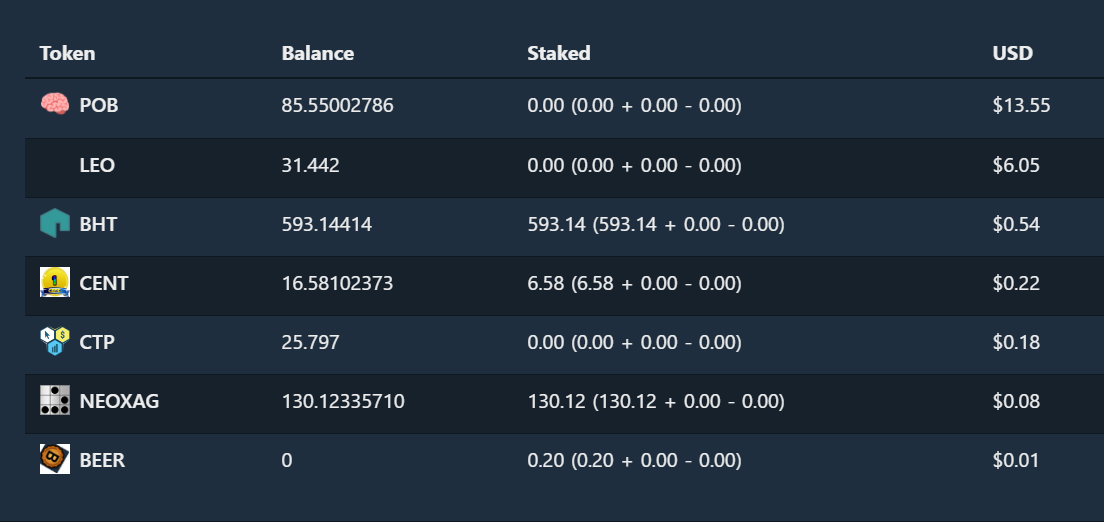The image size is (1104, 522).
Task: Click the POB brain token icon
Action: tap(54, 105)
